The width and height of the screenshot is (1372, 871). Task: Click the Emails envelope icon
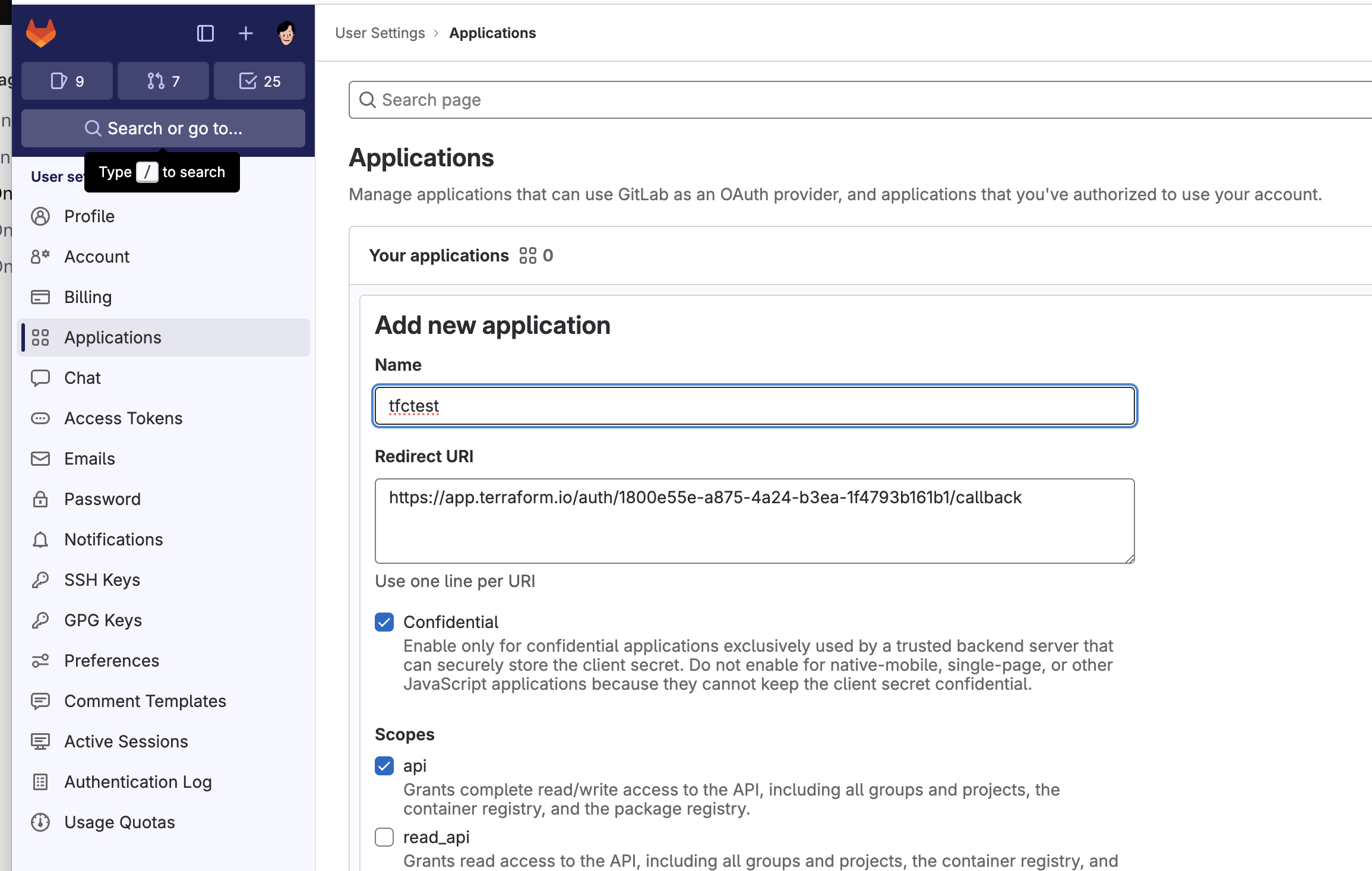(40, 459)
